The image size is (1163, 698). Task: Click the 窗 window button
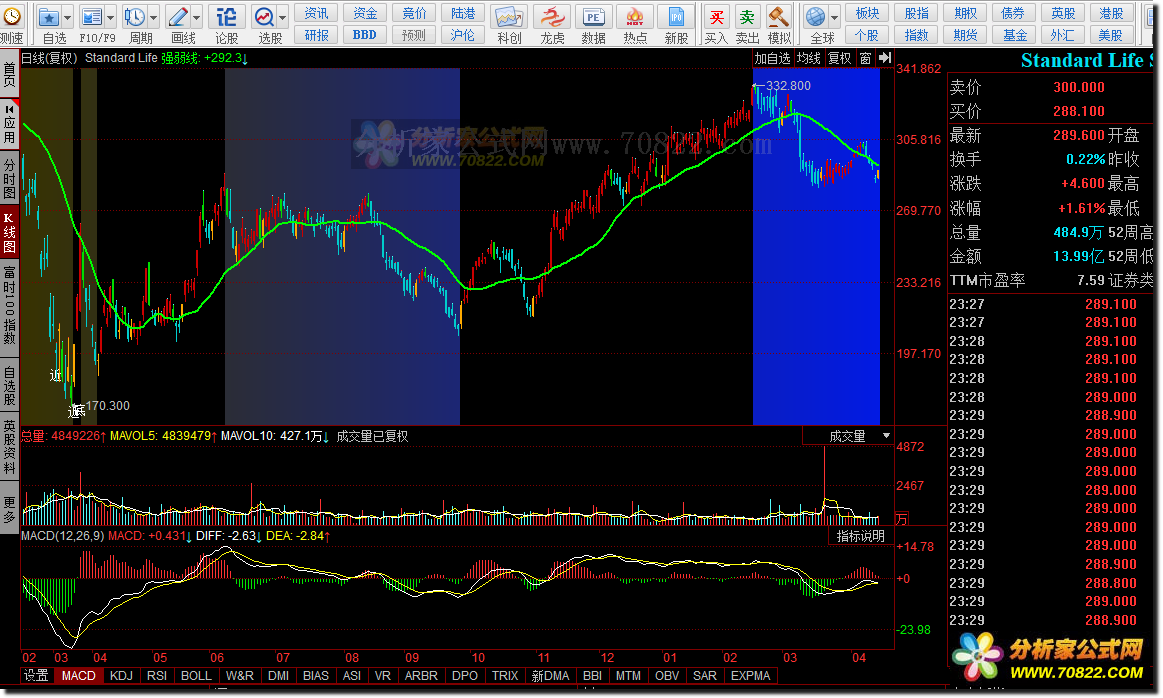click(x=866, y=58)
